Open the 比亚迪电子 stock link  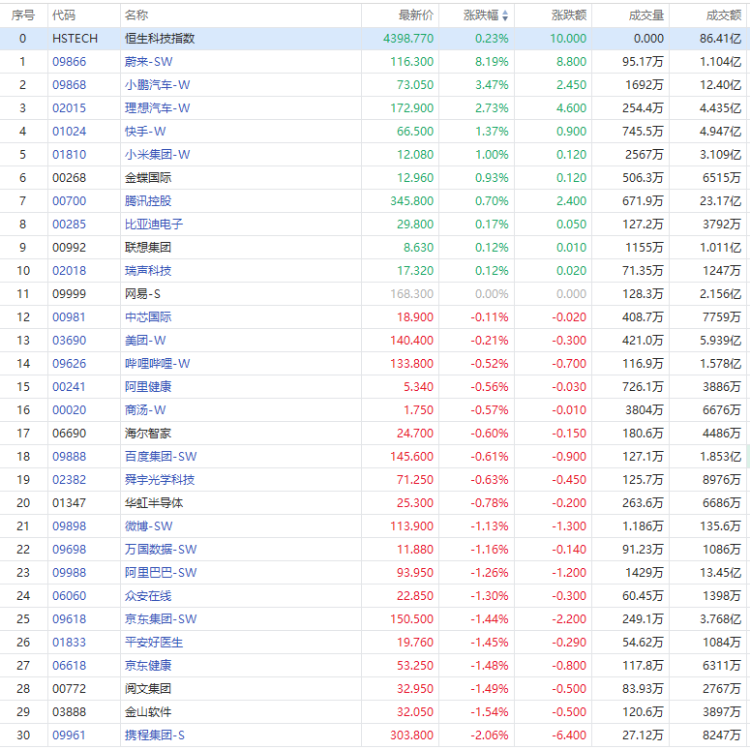click(x=154, y=224)
